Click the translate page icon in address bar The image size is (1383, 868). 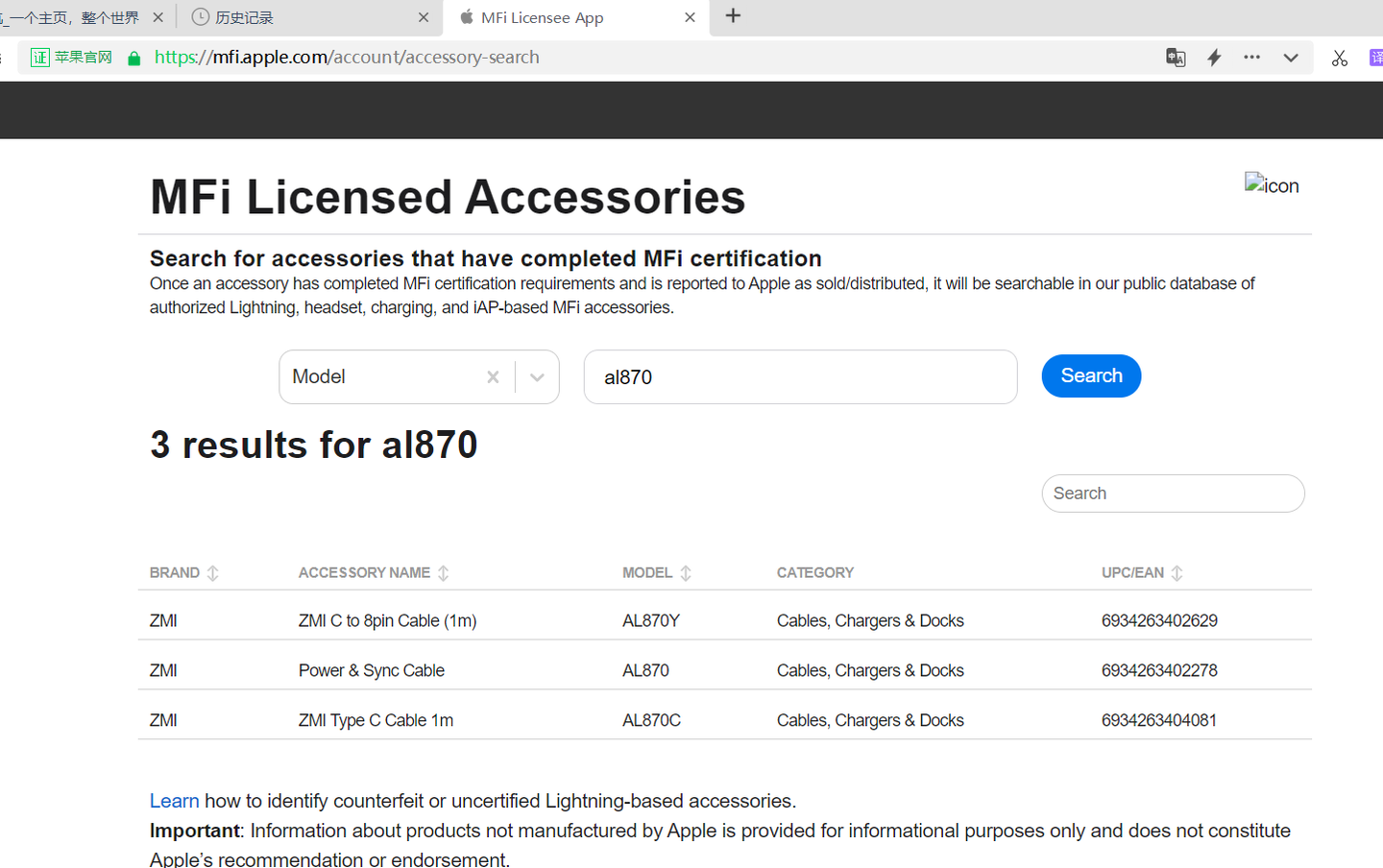tap(1176, 58)
